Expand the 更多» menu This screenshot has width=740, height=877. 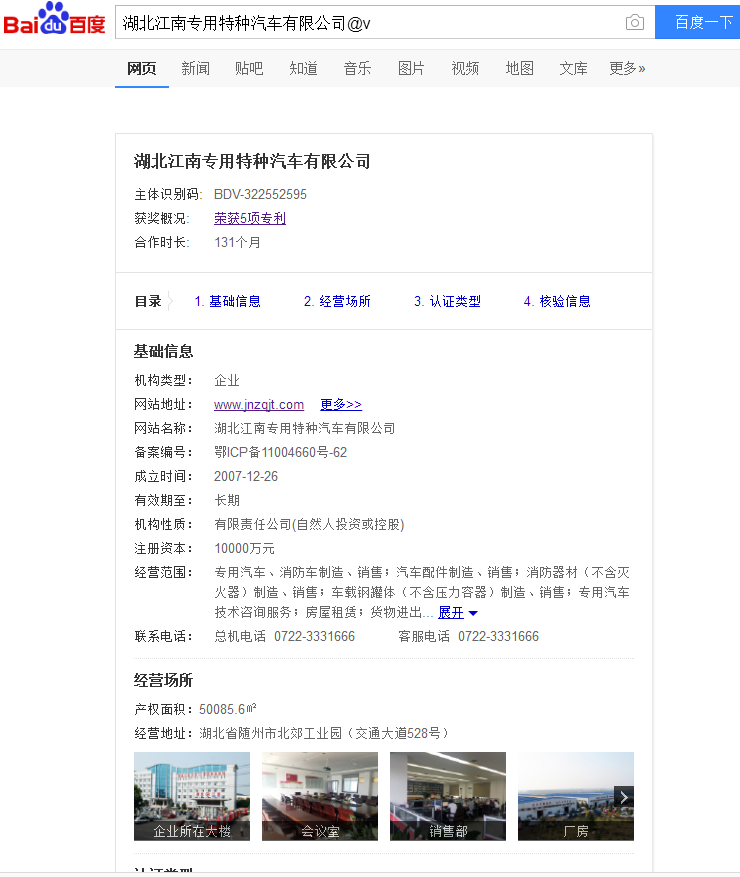(627, 68)
